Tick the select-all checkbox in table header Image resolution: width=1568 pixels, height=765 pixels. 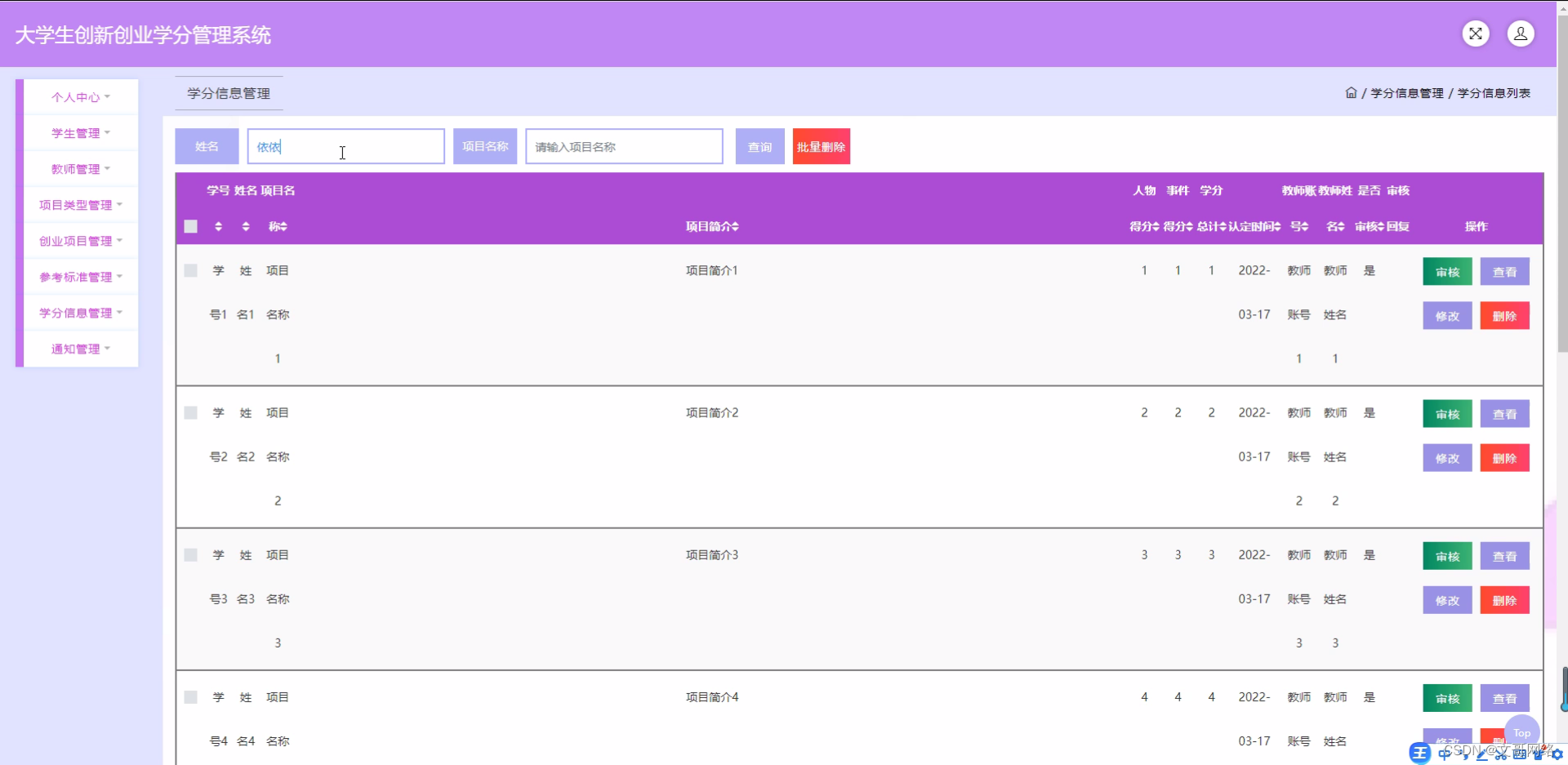coord(191,226)
